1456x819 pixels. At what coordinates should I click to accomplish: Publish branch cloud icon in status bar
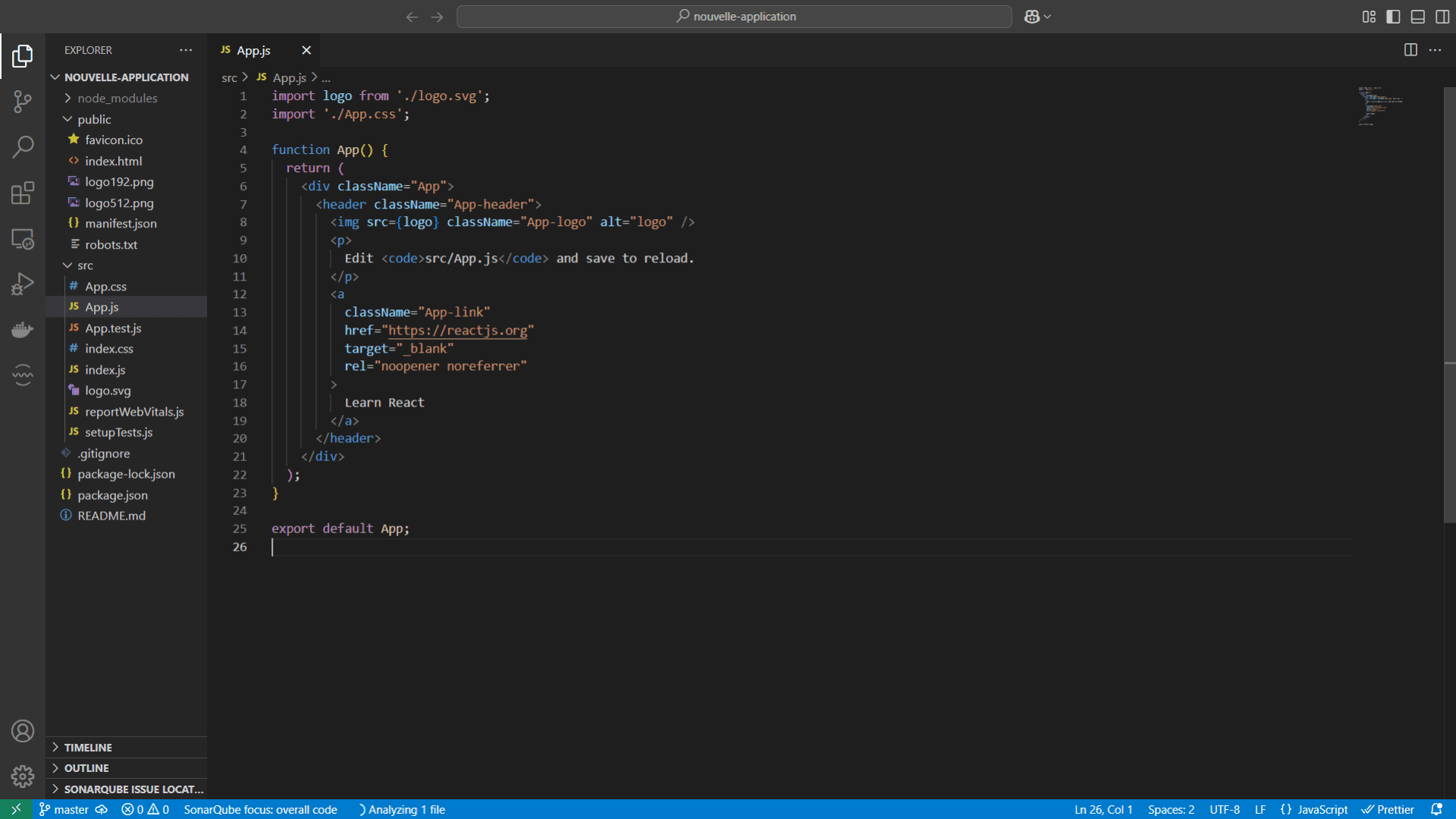pyautogui.click(x=102, y=809)
